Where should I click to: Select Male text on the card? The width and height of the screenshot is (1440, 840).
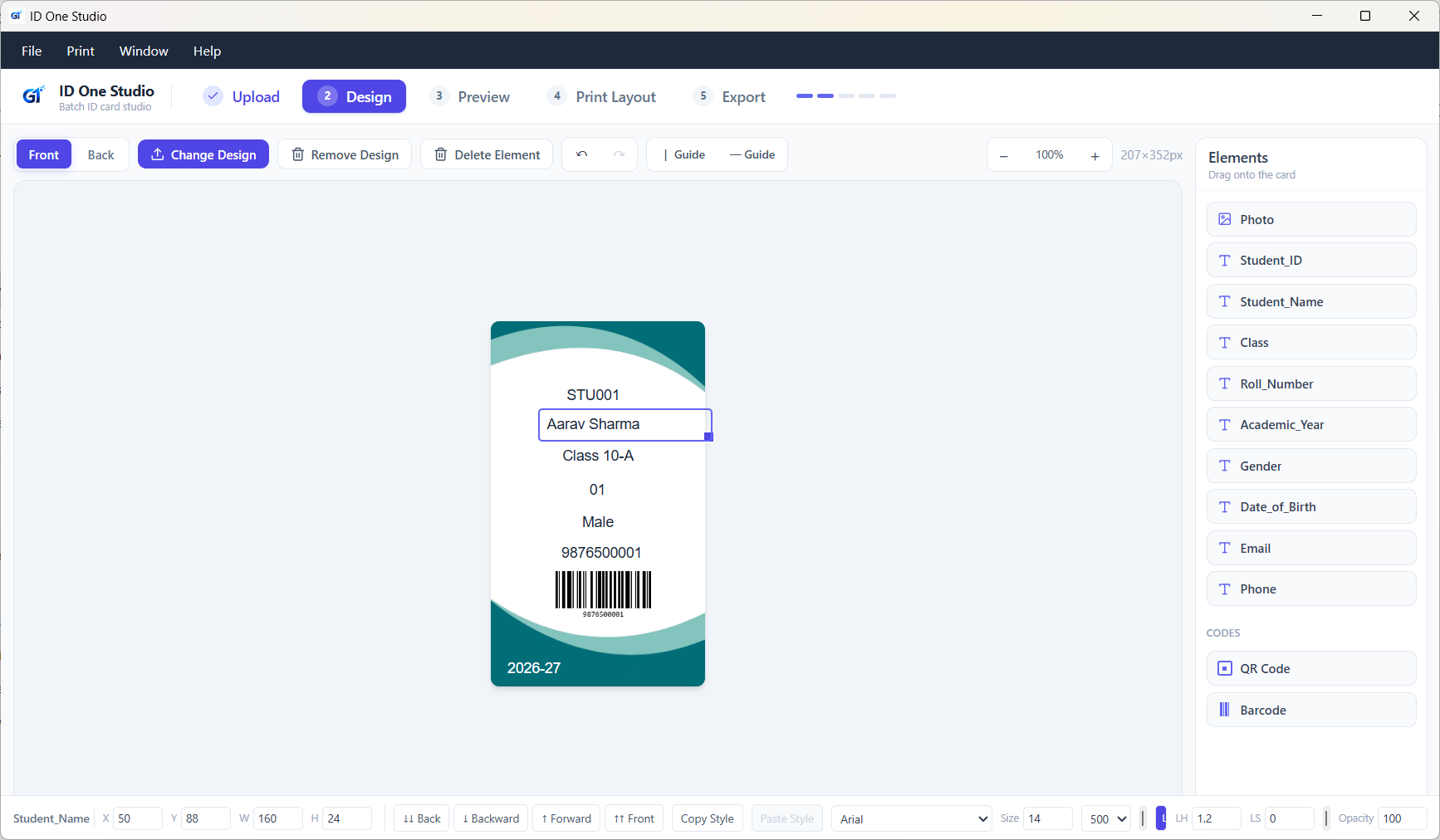(598, 522)
